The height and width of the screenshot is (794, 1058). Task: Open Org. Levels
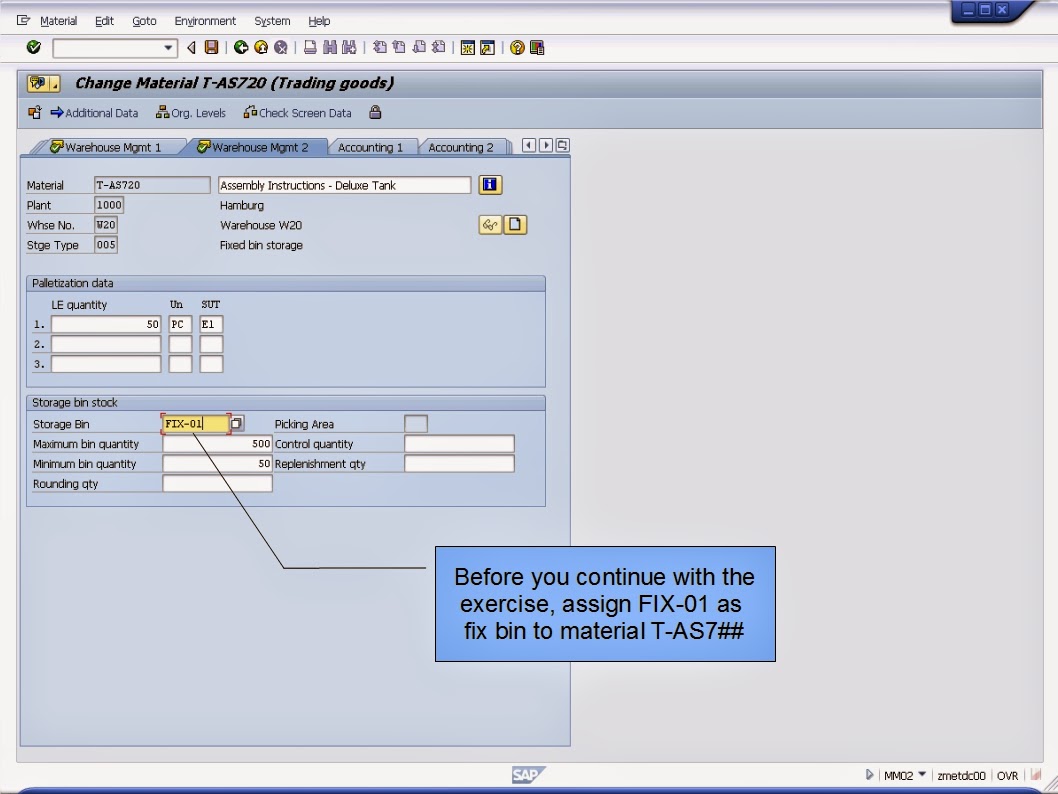190,113
